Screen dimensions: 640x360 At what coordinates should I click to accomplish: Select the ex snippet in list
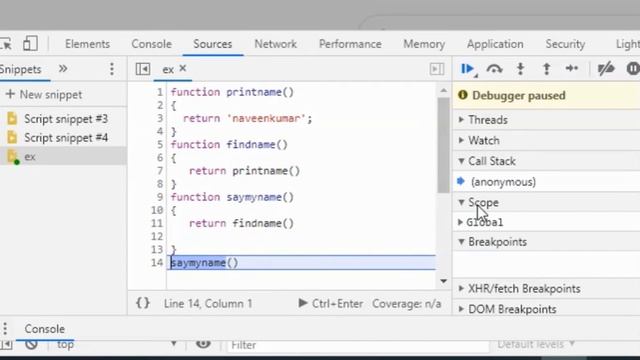coord(63,156)
